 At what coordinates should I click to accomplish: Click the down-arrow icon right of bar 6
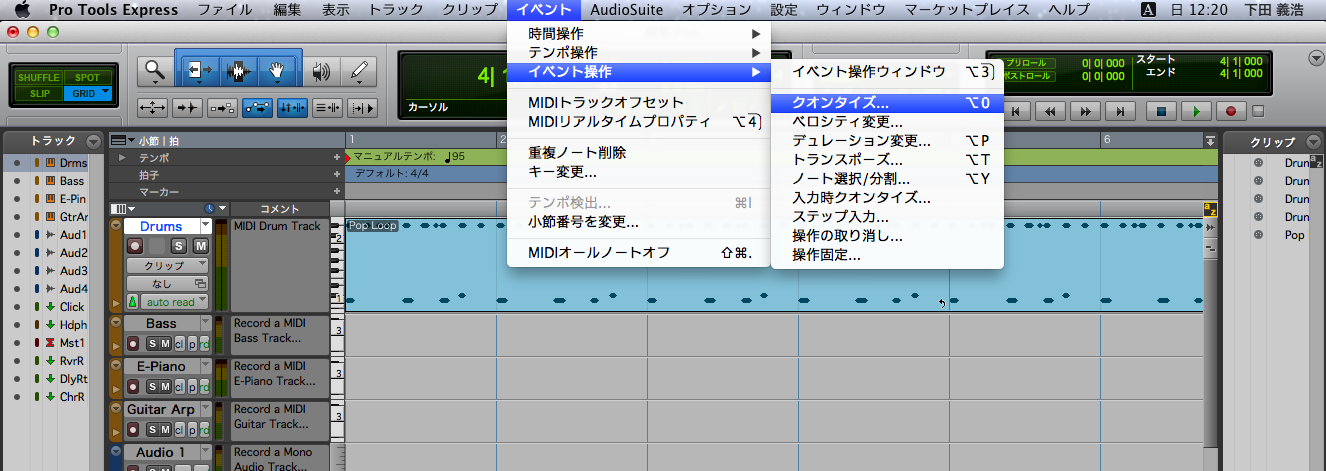click(x=1210, y=140)
